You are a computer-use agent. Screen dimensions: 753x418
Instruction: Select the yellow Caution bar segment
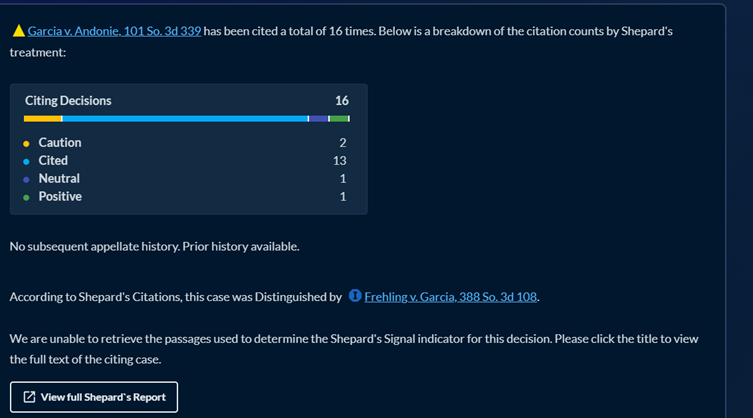click(43, 119)
